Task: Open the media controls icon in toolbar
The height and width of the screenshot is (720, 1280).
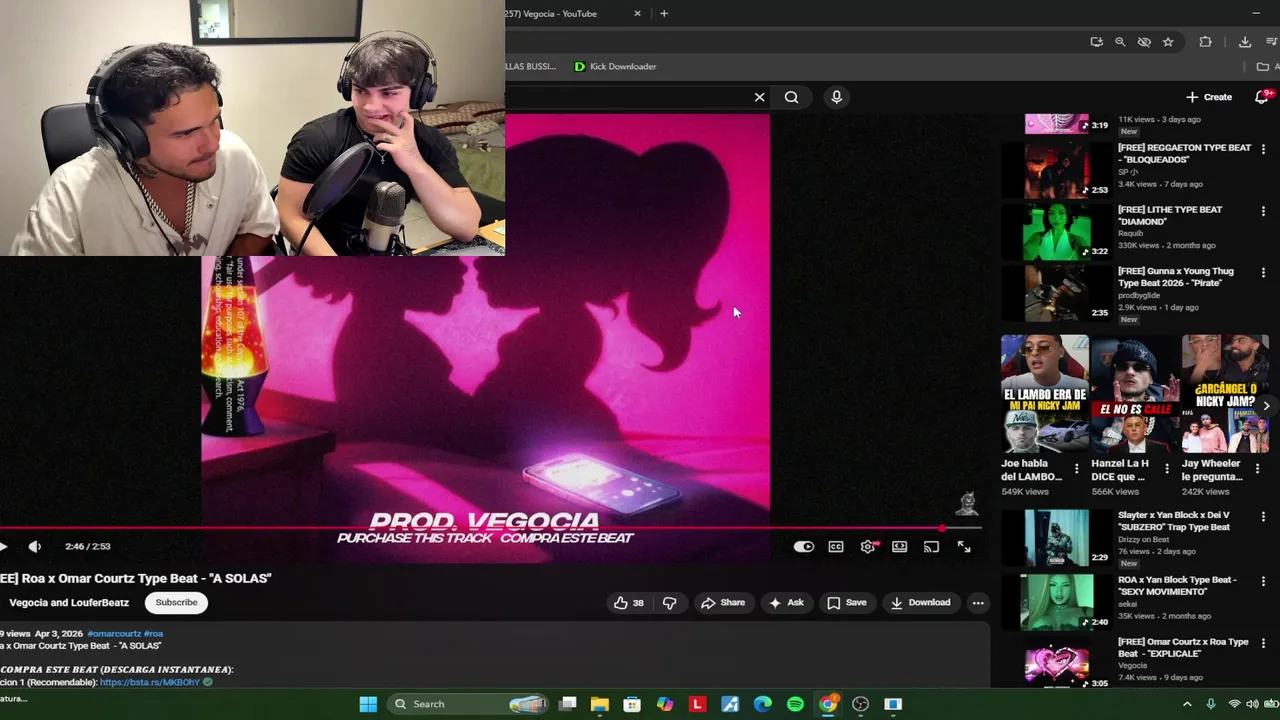Action: (x=1273, y=42)
